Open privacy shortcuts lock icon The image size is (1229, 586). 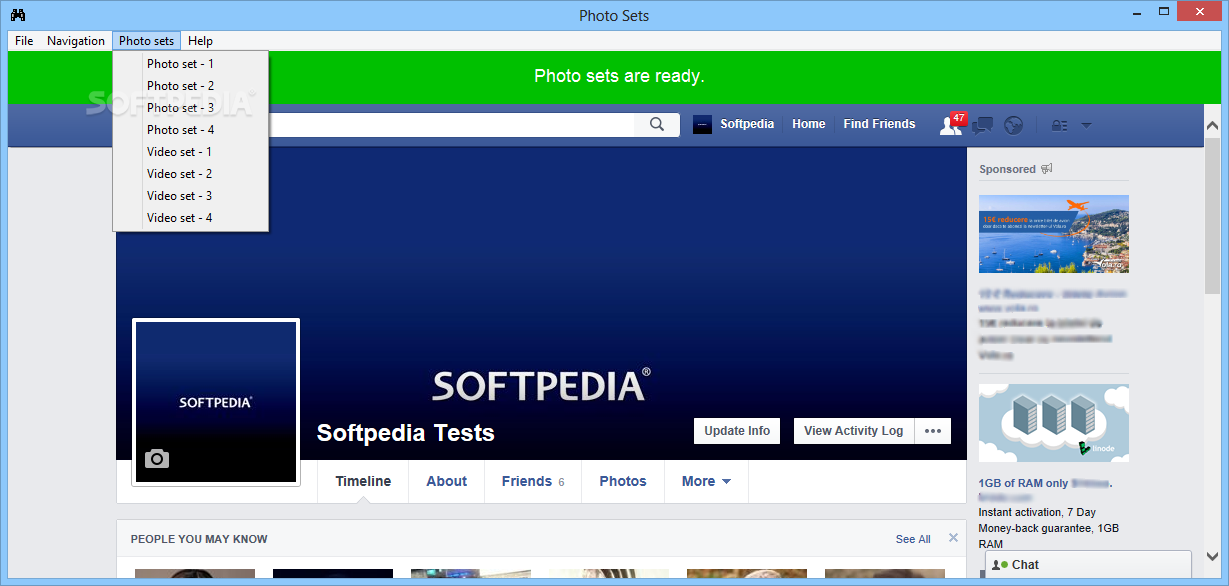tap(1060, 125)
